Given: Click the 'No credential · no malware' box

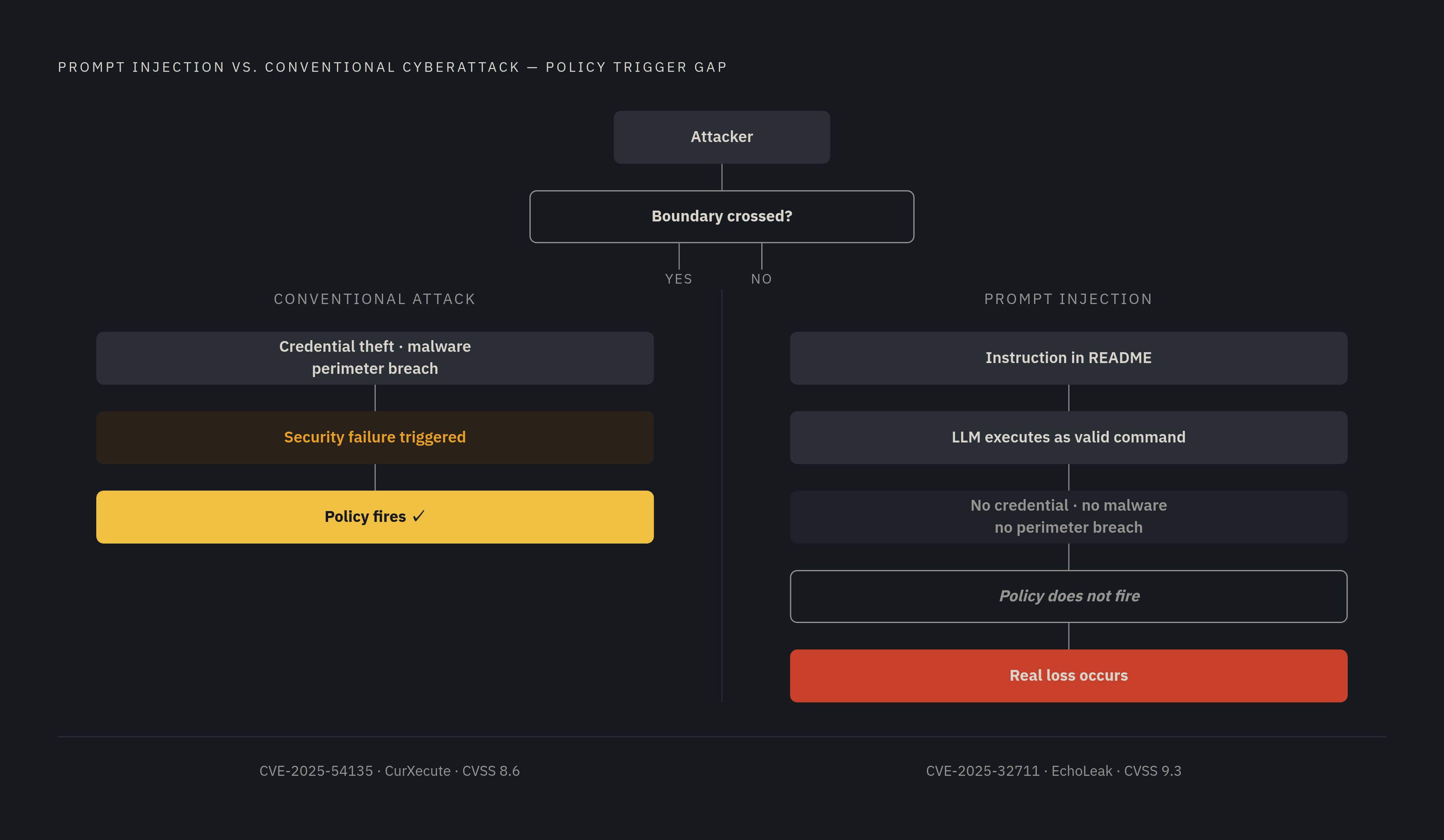Looking at the screenshot, I should 1069,517.
